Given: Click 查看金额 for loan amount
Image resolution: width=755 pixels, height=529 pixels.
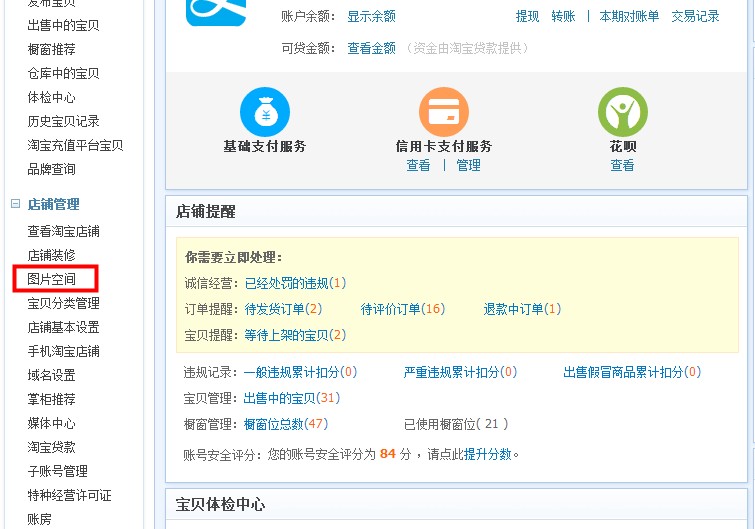Looking at the screenshot, I should tap(372, 48).
